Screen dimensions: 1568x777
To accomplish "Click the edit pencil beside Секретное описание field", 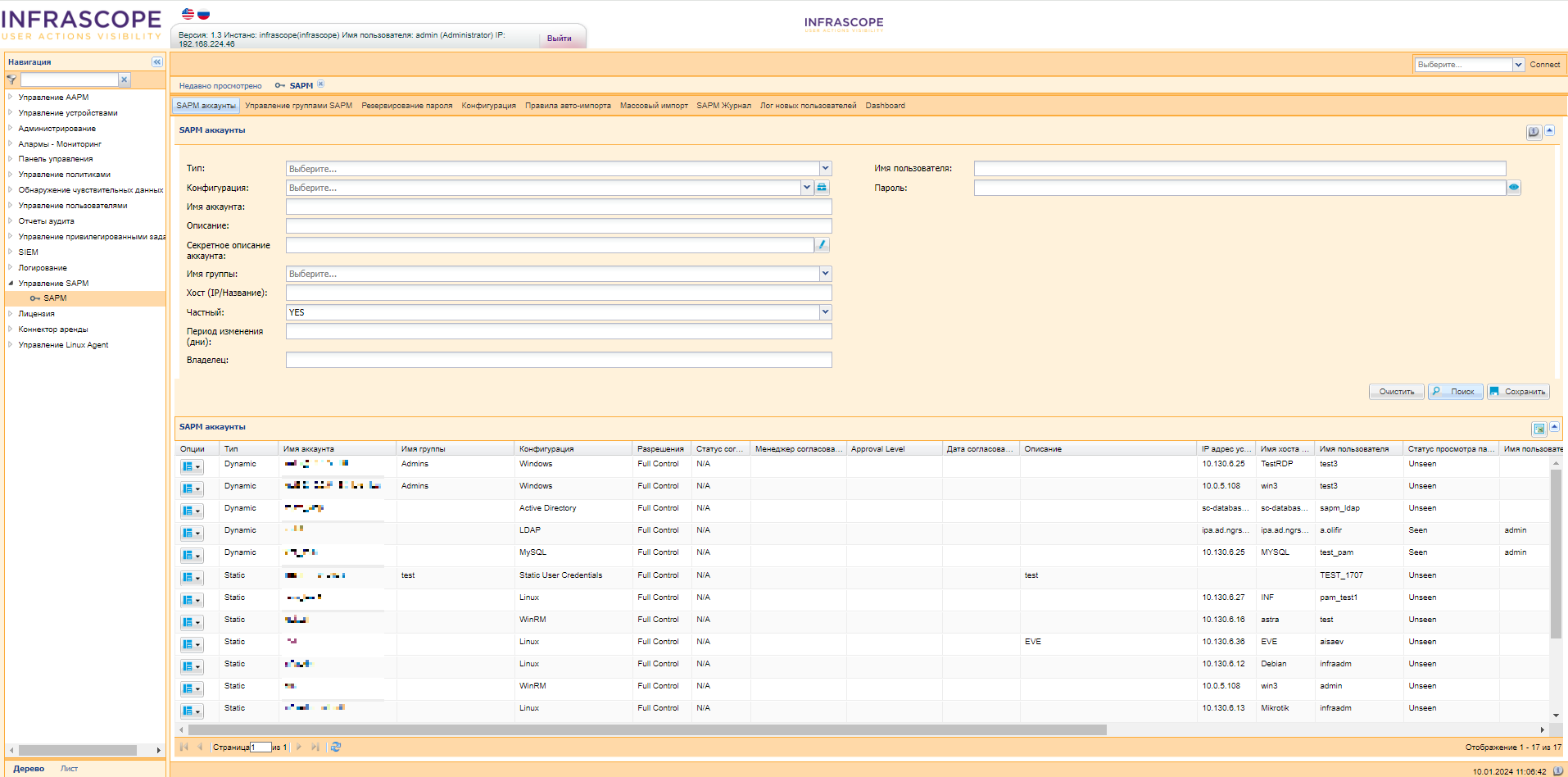I will pos(823,244).
